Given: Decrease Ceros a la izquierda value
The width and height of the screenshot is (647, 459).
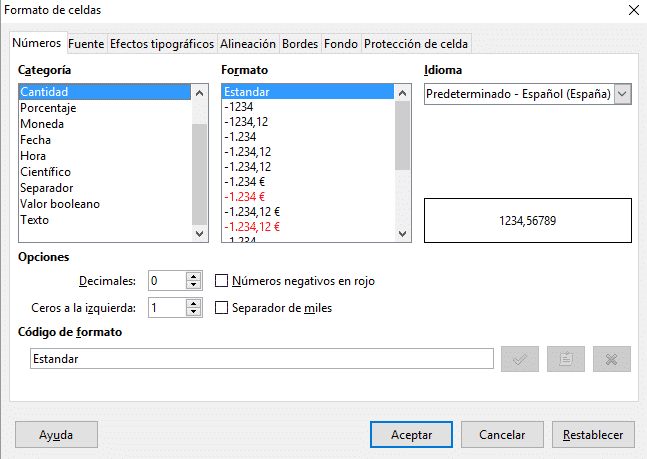Looking at the screenshot, I should click(x=193, y=312).
